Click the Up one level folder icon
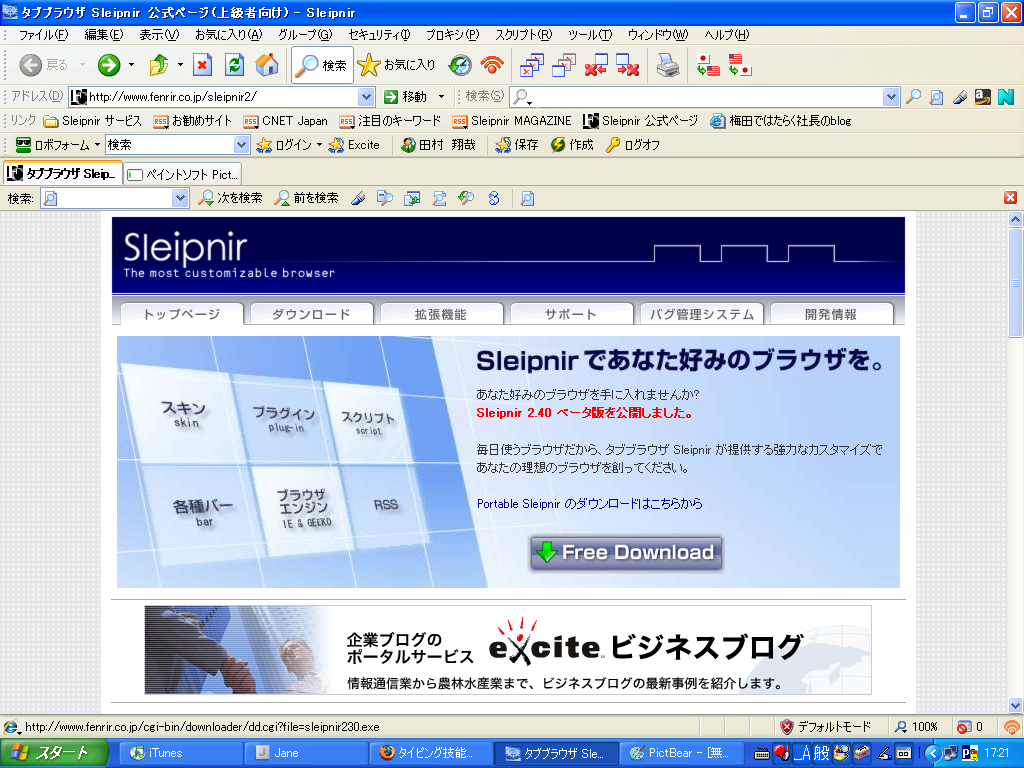 point(159,65)
